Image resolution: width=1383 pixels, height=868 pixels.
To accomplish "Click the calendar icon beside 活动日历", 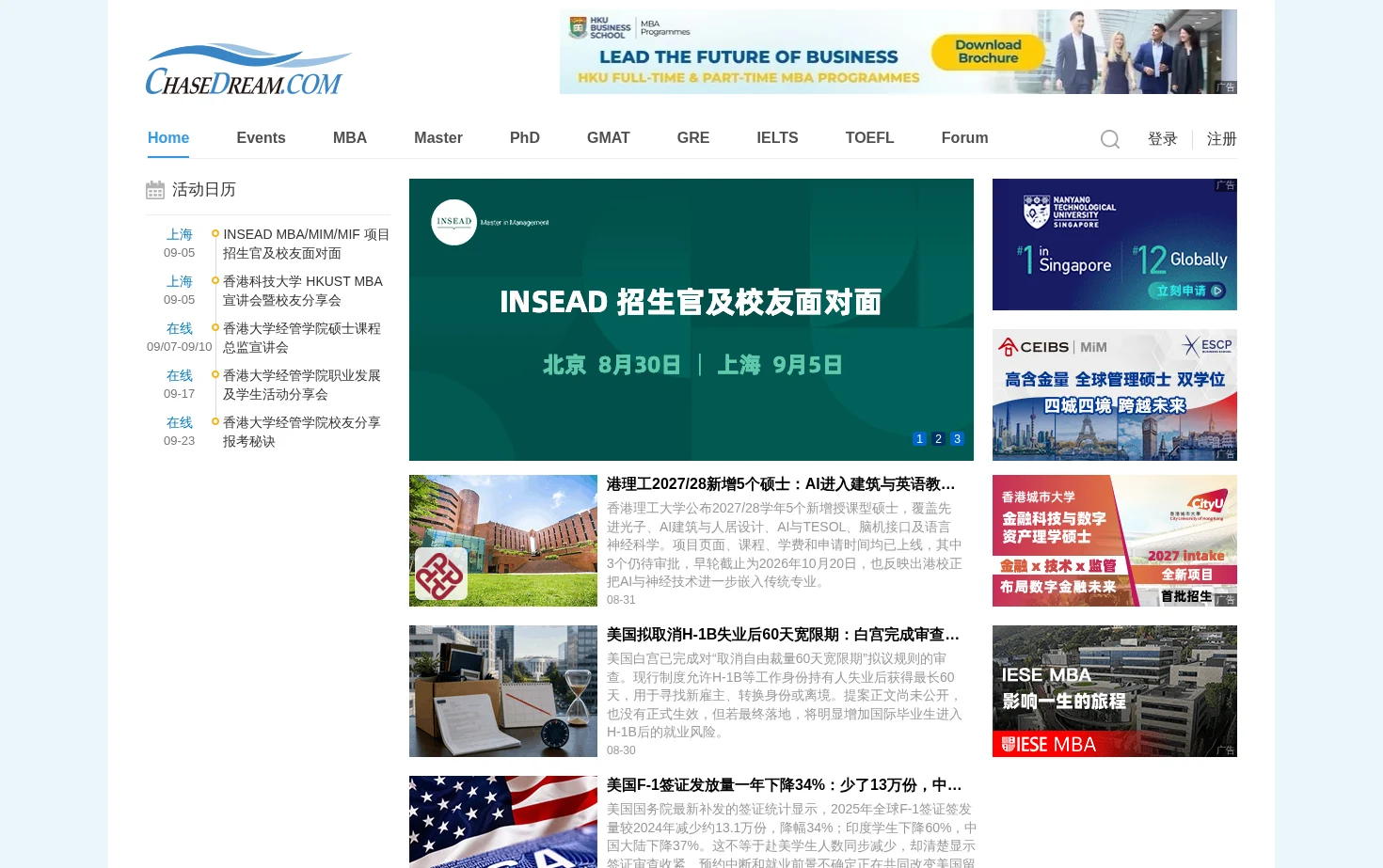I will [155, 190].
